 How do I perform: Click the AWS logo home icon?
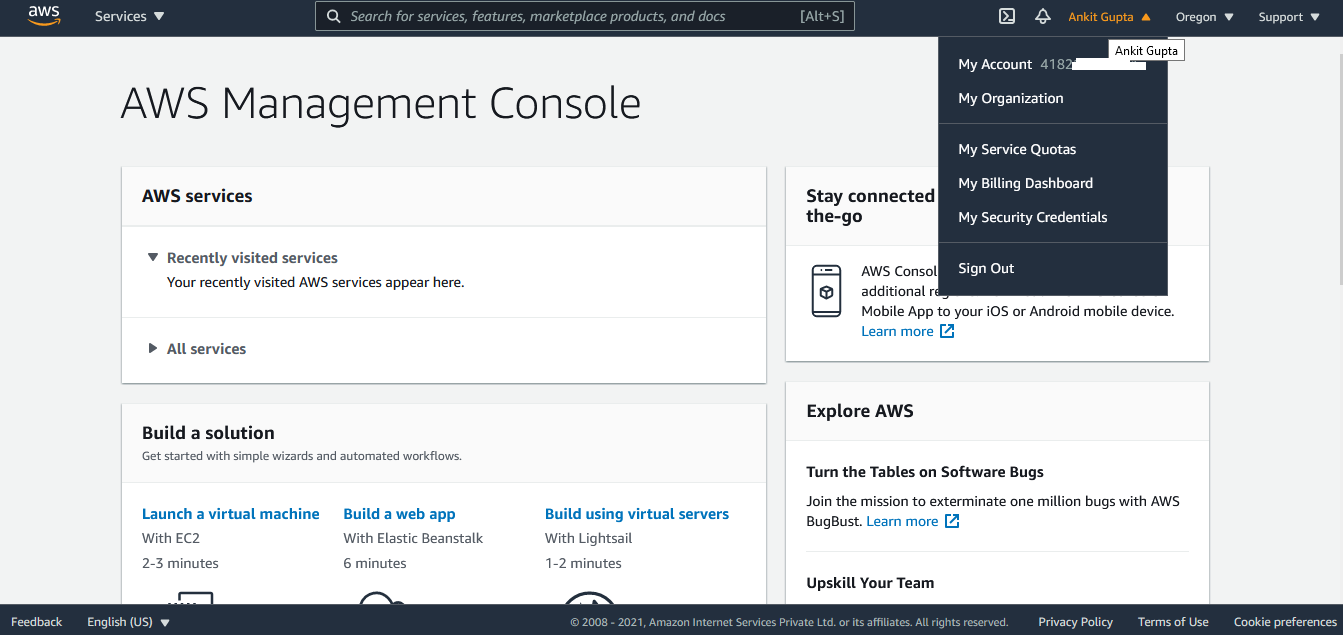(44, 16)
